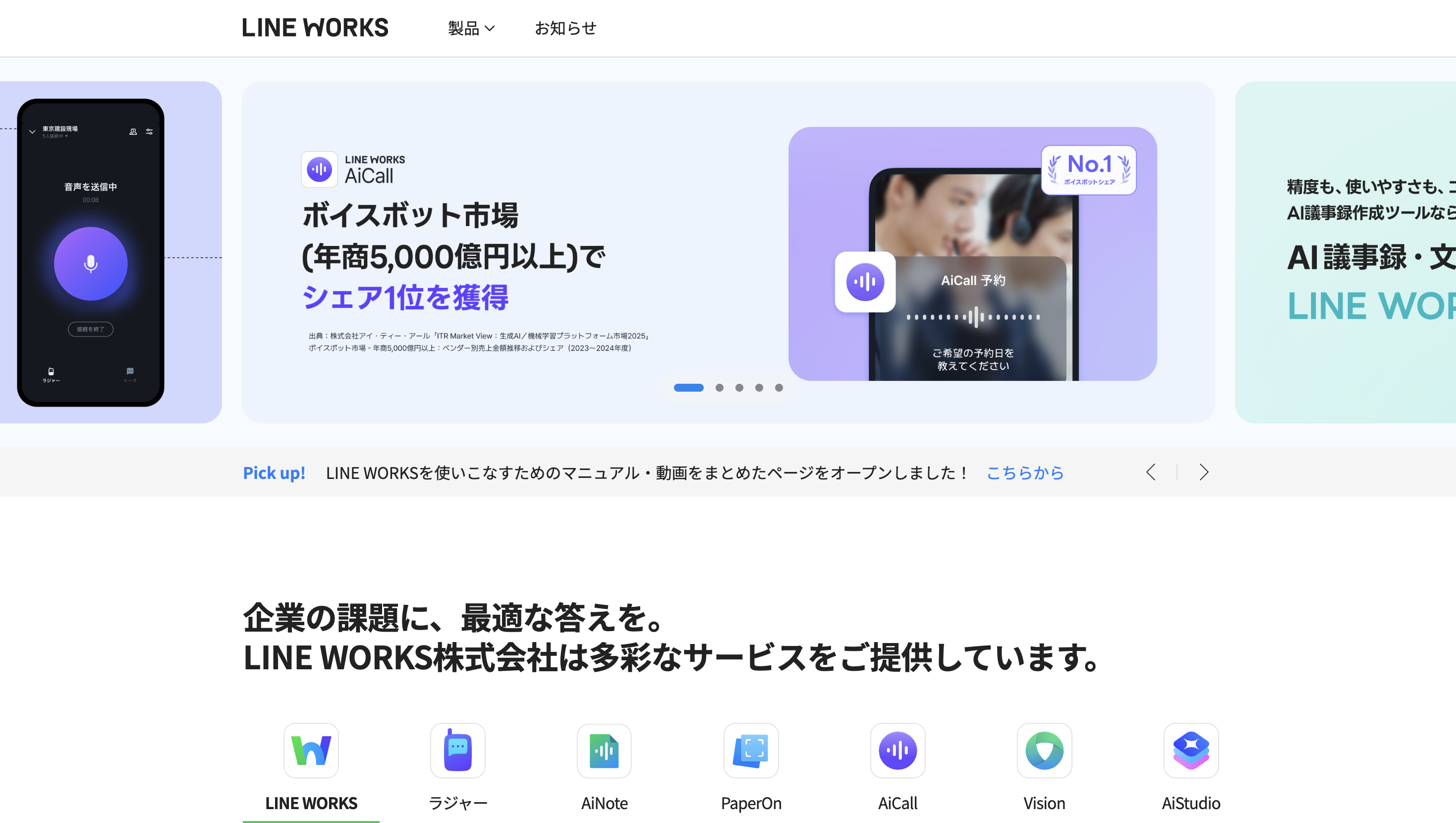Follow the こちらから link

1025,473
